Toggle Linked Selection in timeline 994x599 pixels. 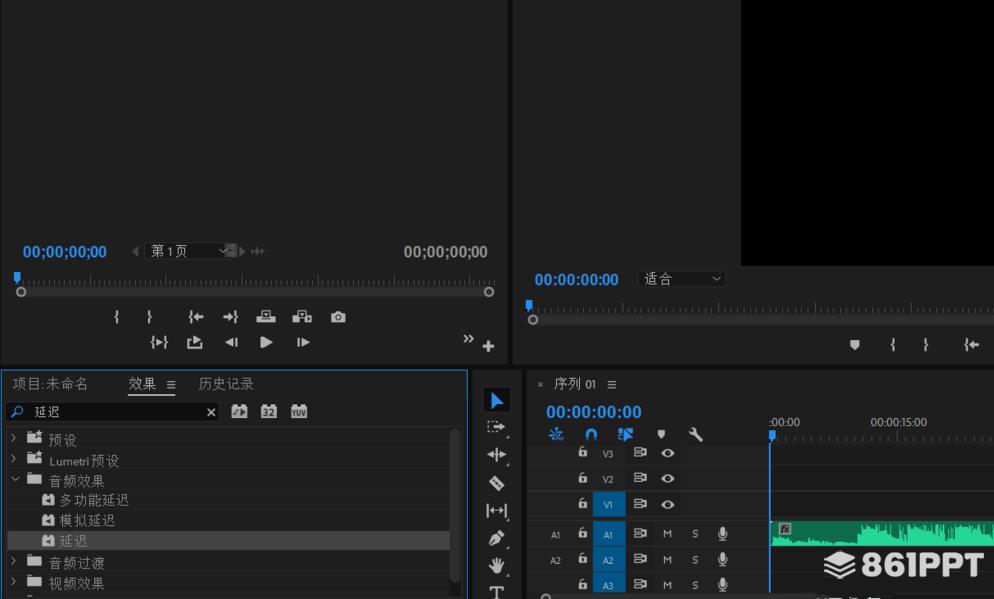pyautogui.click(x=625, y=434)
